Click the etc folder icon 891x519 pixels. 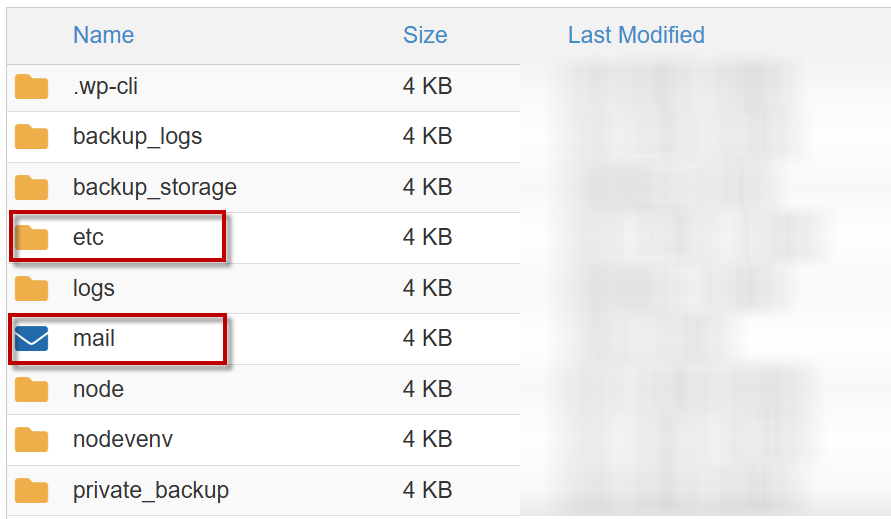coord(32,238)
